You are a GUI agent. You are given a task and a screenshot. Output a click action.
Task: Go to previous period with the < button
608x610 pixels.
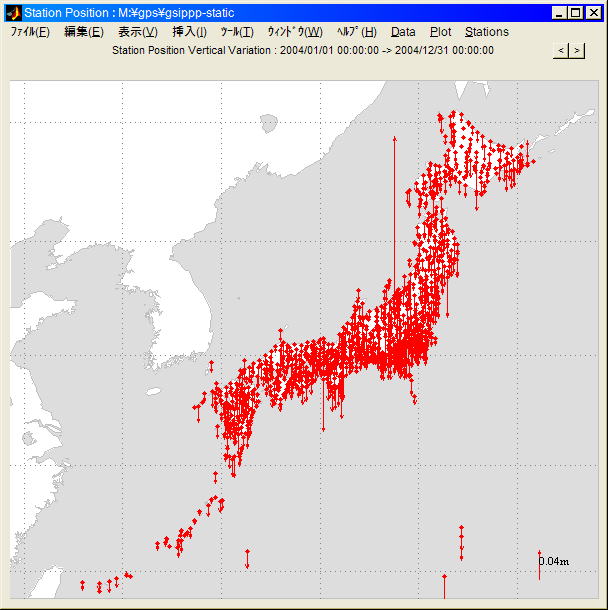561,50
